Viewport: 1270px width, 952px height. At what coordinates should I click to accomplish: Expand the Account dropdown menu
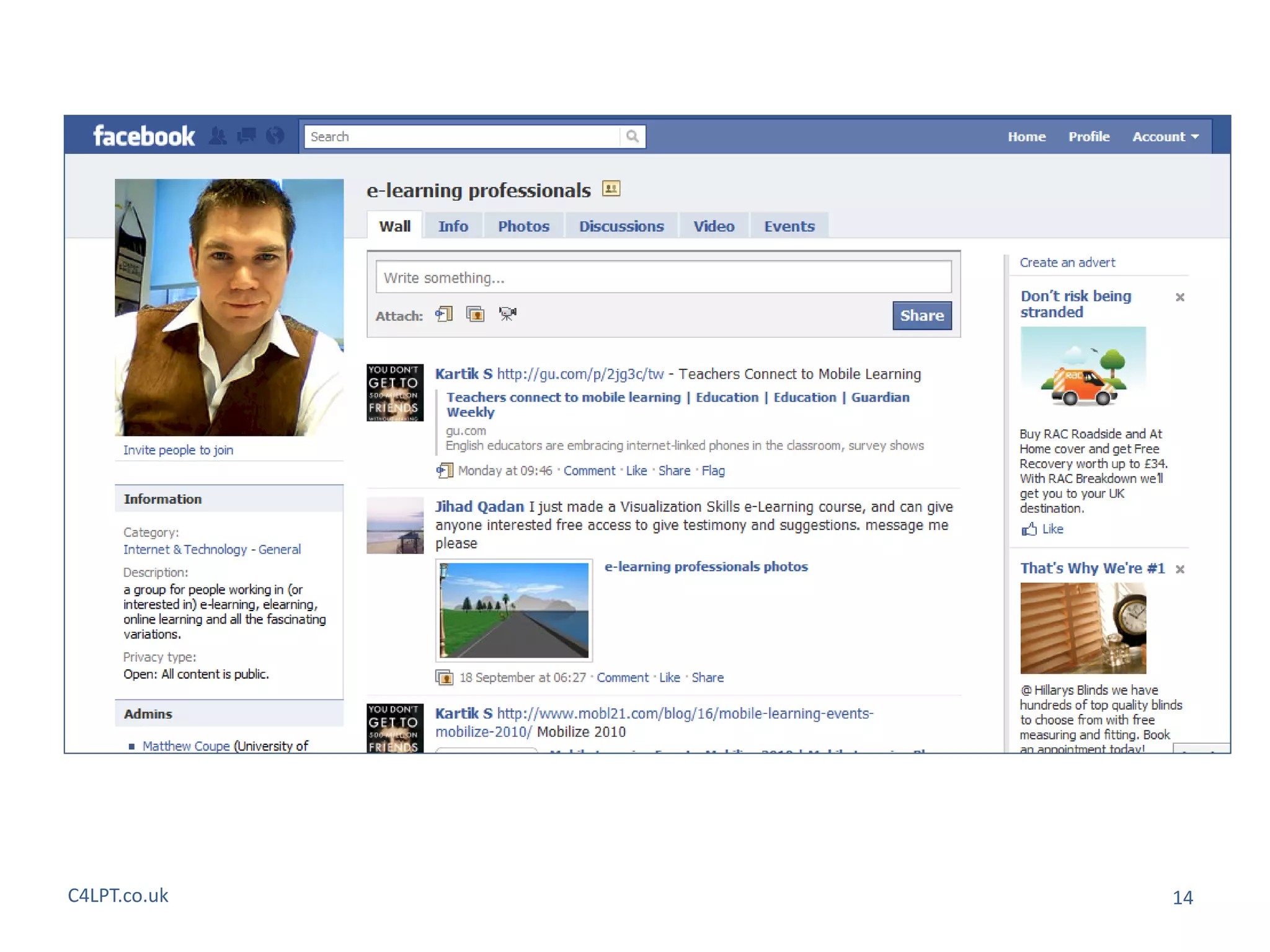click(1165, 136)
